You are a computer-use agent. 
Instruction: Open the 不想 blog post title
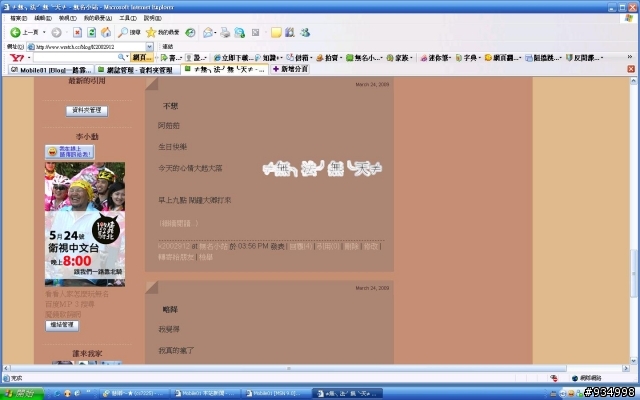pyautogui.click(x=170, y=106)
